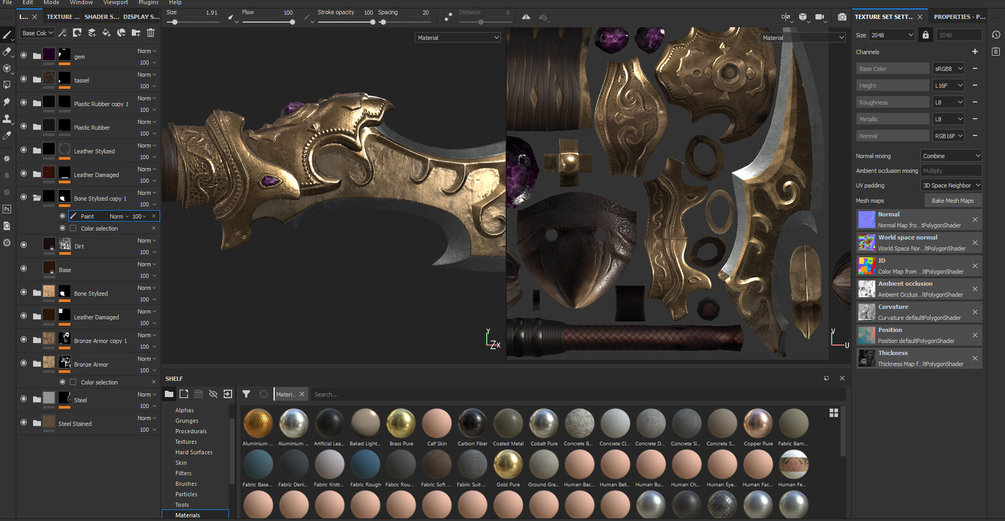Add a new paint layer via stacked layers icon
This screenshot has height=521, width=1005.
92,33
